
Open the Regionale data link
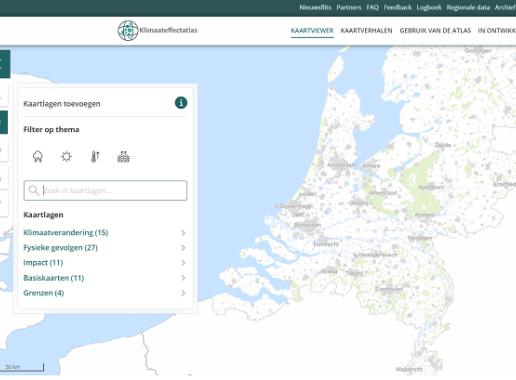tap(468, 7)
